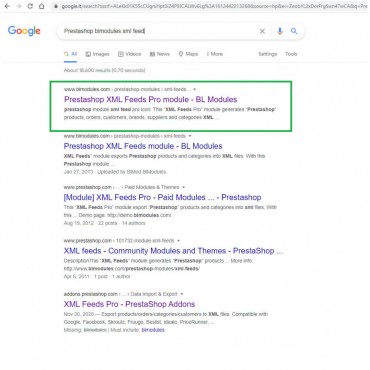The height and width of the screenshot is (370, 370).
Task: Expand arrow beside 101732-module-xml-feeds URL
Action: point(179,241)
